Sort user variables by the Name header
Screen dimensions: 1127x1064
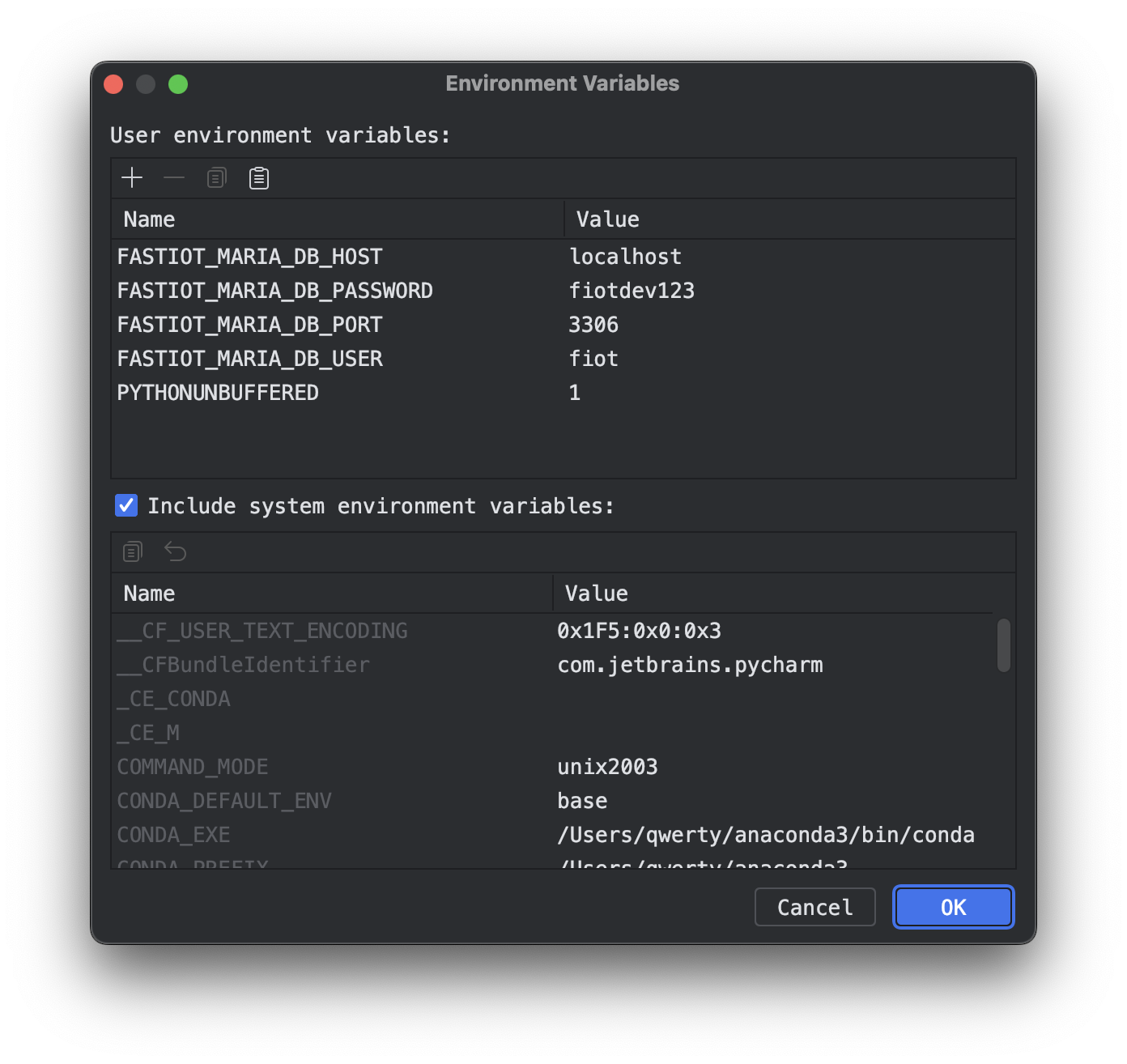tap(338, 219)
